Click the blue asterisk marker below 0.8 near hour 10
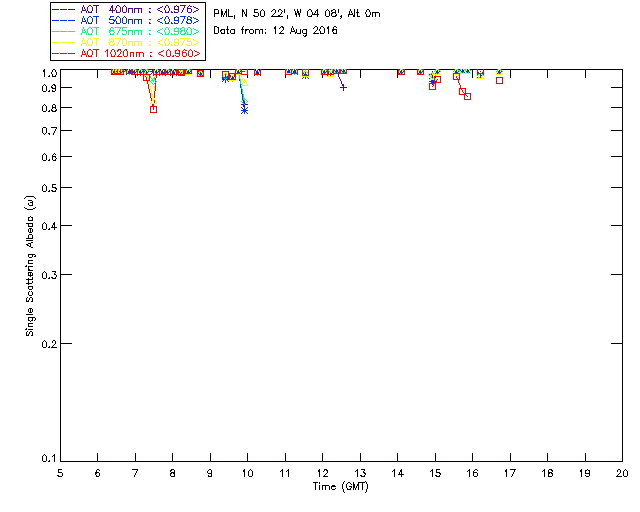The width and height of the screenshot is (640, 512). tap(244, 110)
